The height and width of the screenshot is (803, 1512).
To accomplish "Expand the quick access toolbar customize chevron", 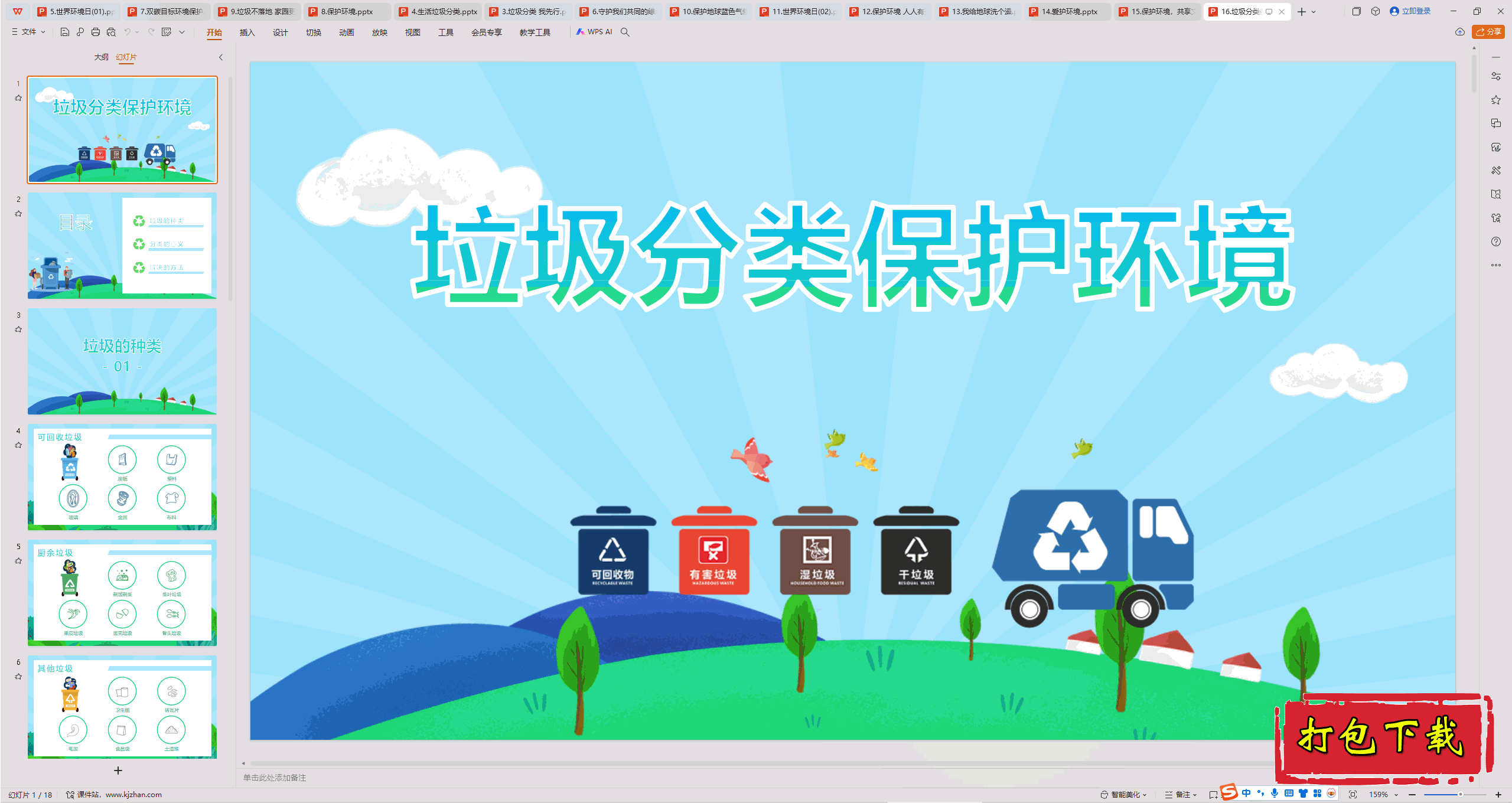I will [x=182, y=32].
